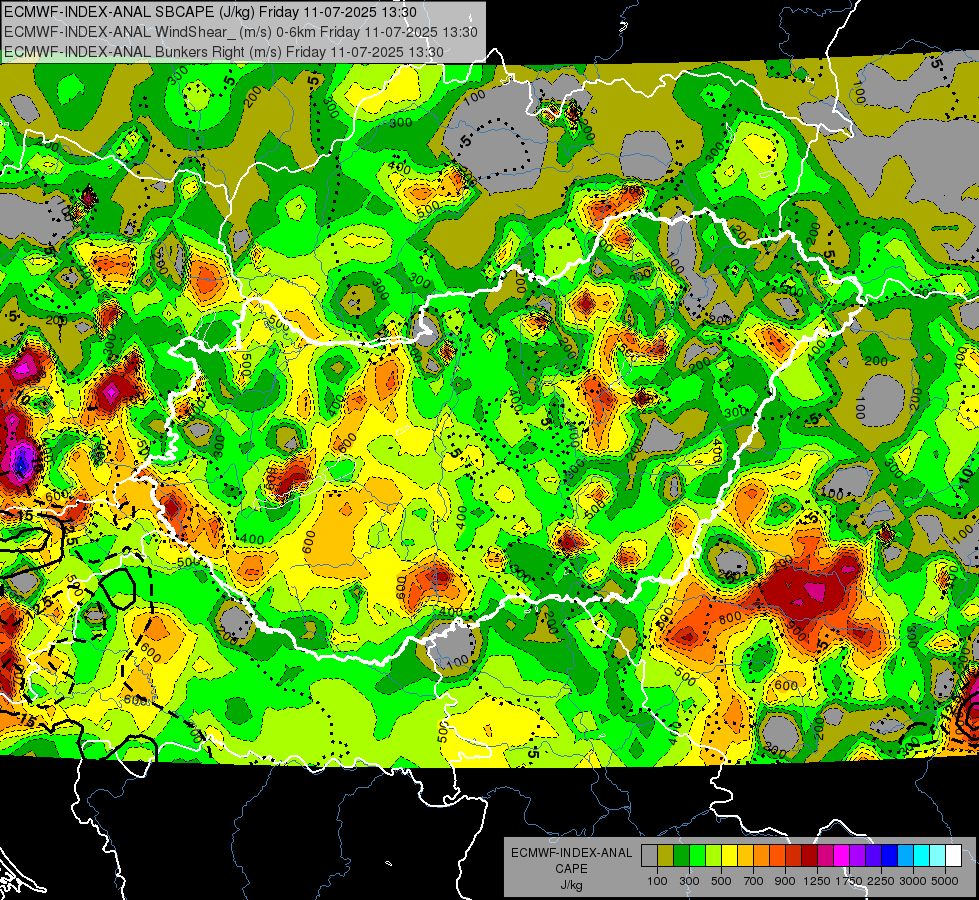Screen dimensions: 979x900
Task: Click the dark maroon legend swatch
Action: tap(809, 856)
